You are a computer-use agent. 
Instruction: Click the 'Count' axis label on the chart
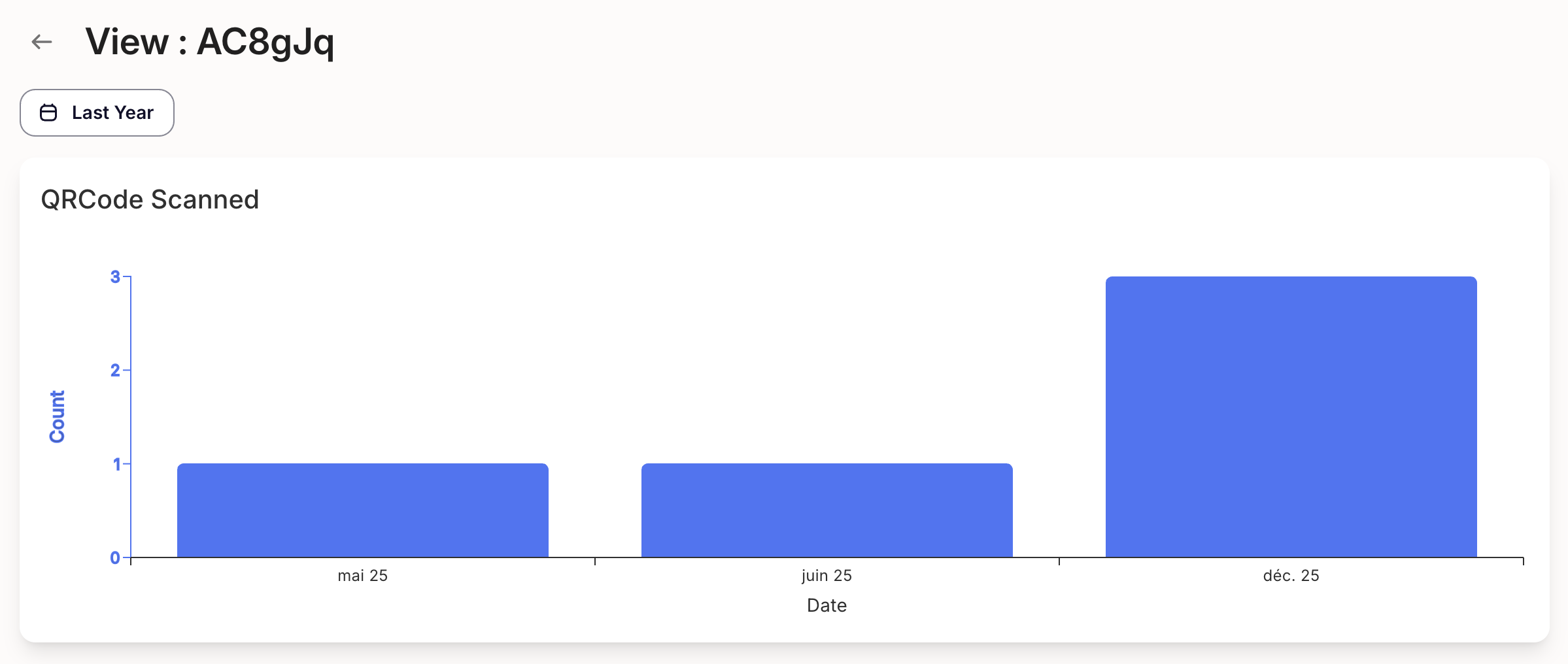click(59, 416)
